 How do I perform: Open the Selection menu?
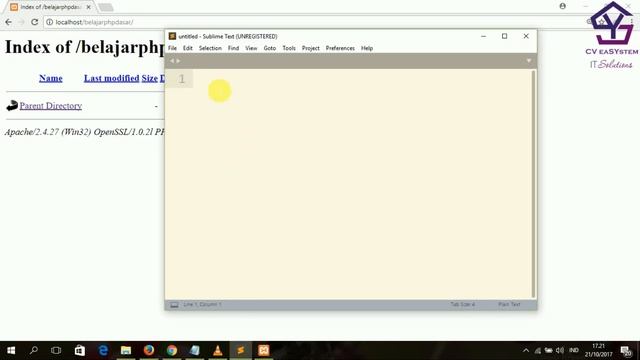click(x=210, y=48)
